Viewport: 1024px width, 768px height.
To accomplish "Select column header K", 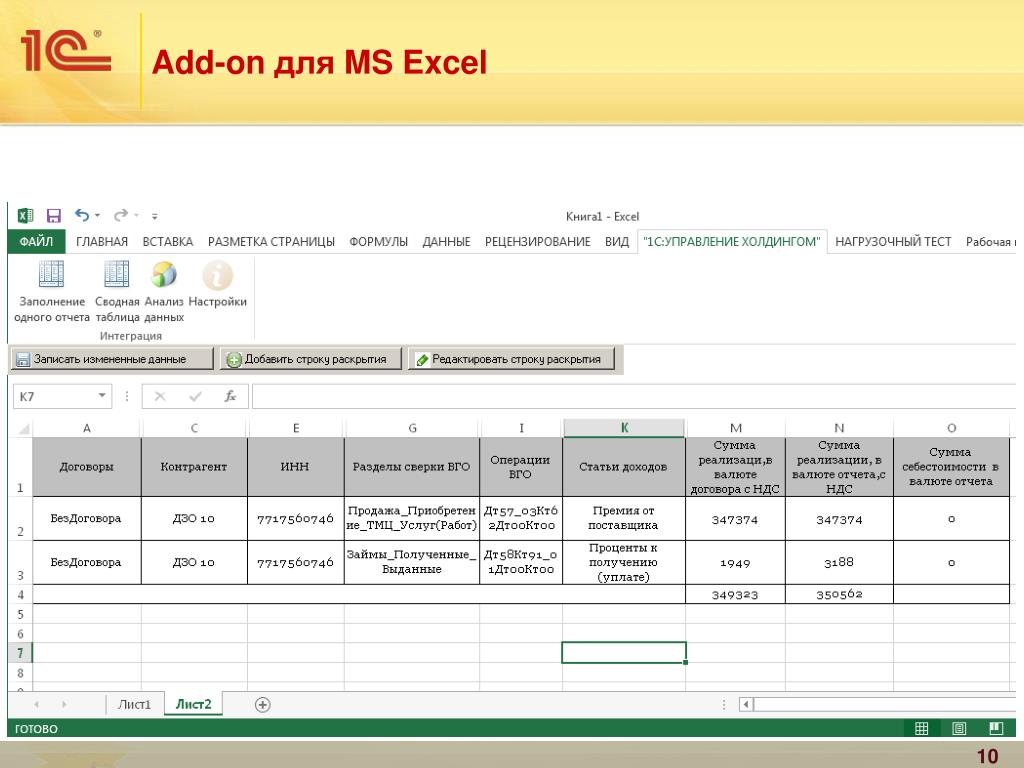I will [624, 428].
